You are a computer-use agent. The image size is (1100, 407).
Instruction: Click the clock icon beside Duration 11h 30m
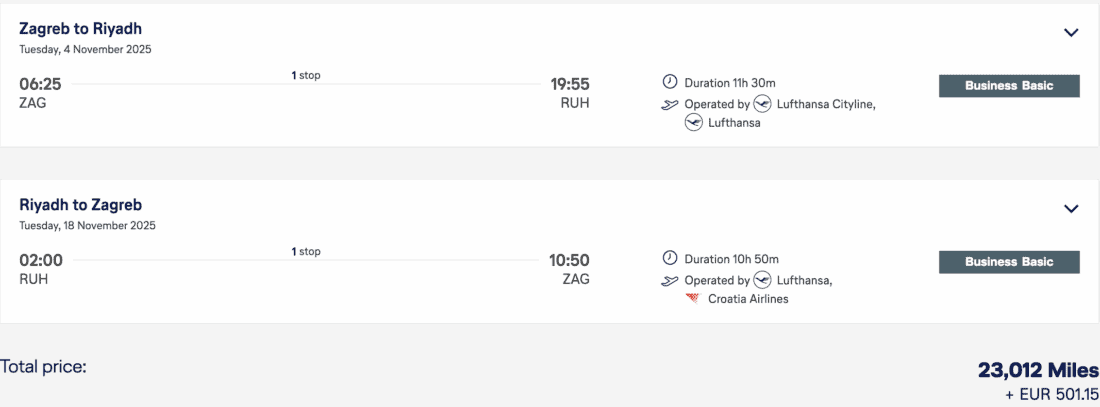[x=670, y=82]
